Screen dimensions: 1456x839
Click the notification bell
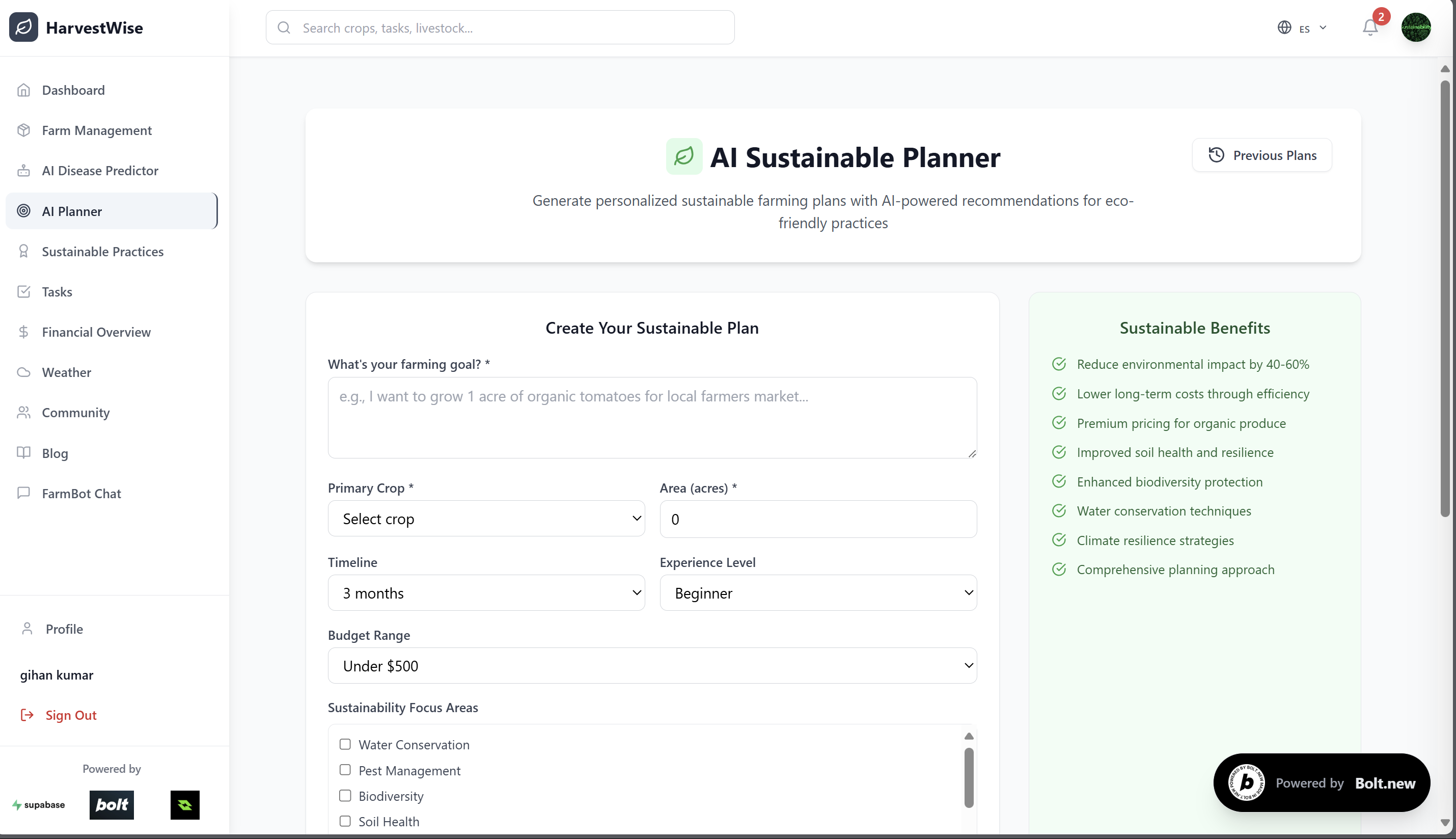pos(1369,27)
